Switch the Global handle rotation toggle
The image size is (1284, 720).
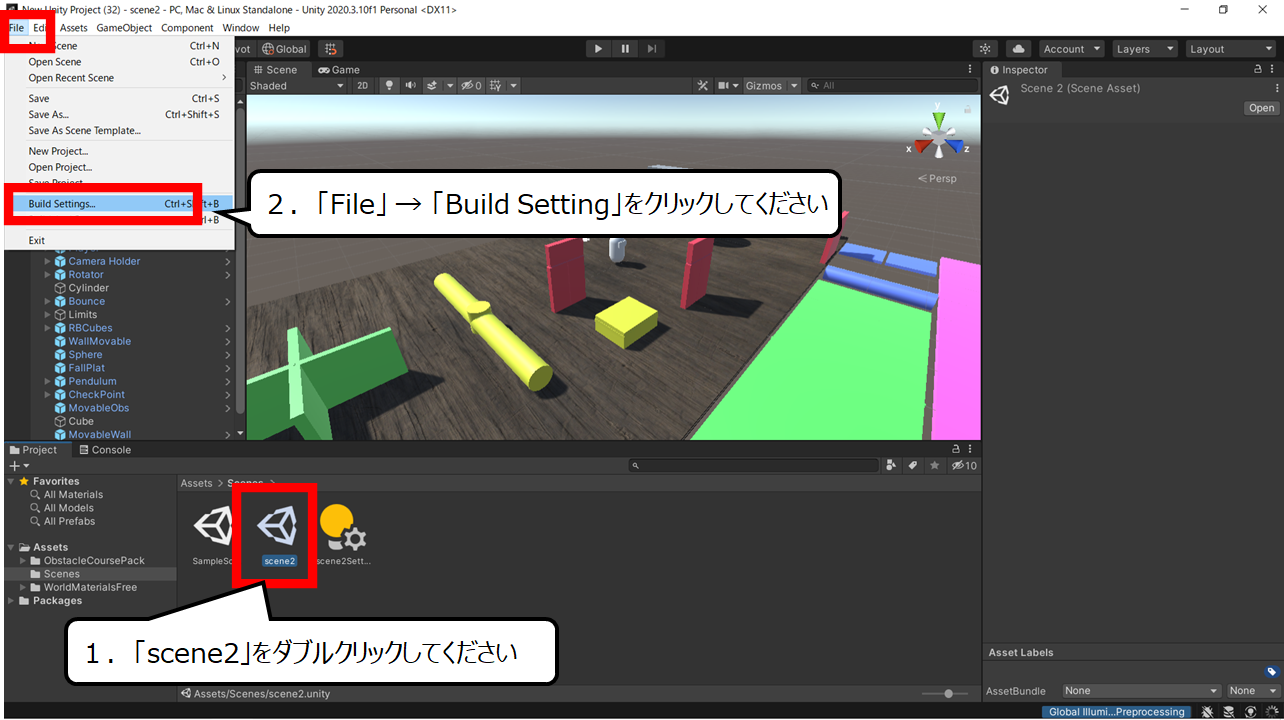tap(285, 49)
